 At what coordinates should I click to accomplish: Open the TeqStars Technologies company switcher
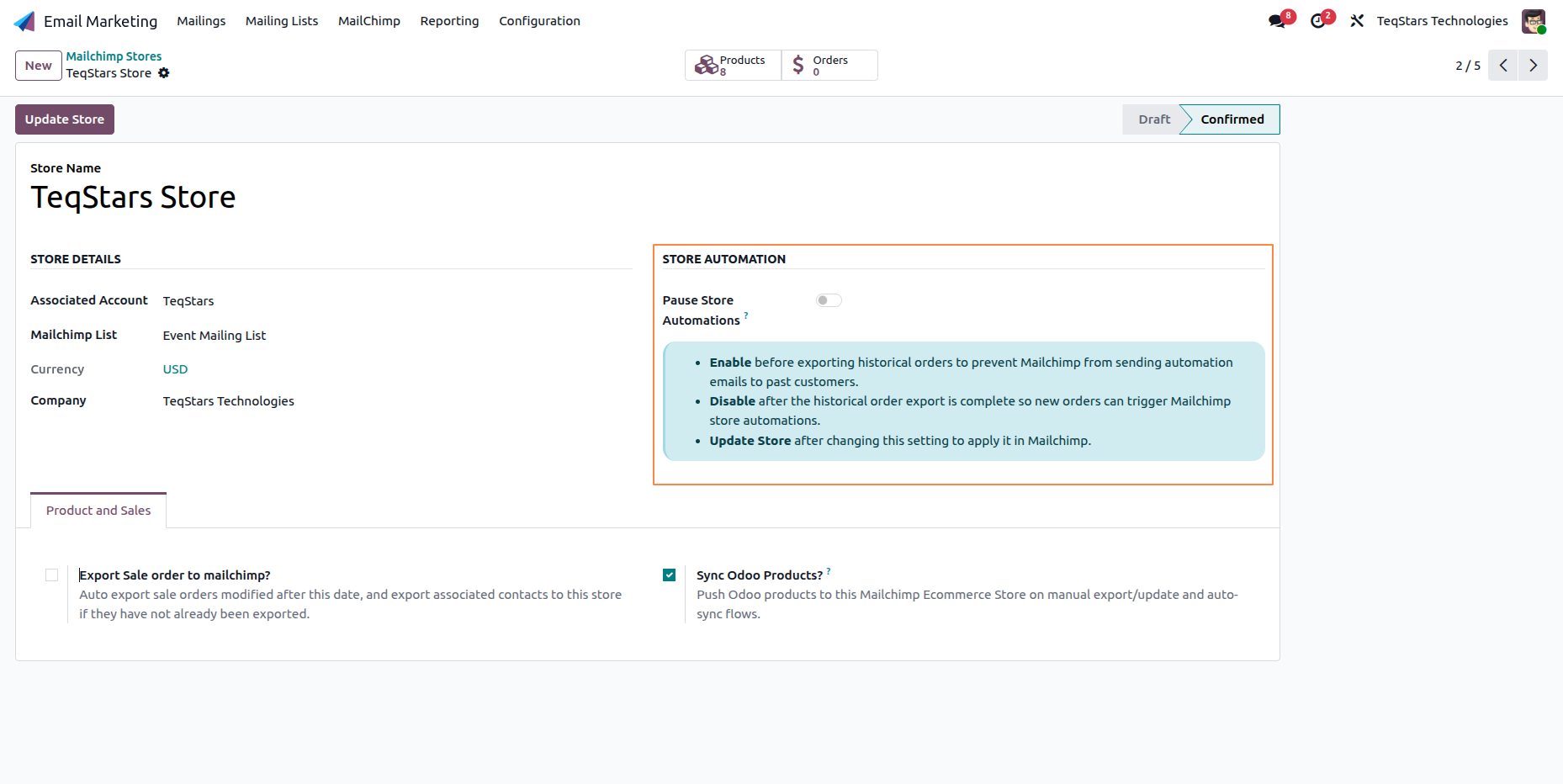tap(1442, 21)
